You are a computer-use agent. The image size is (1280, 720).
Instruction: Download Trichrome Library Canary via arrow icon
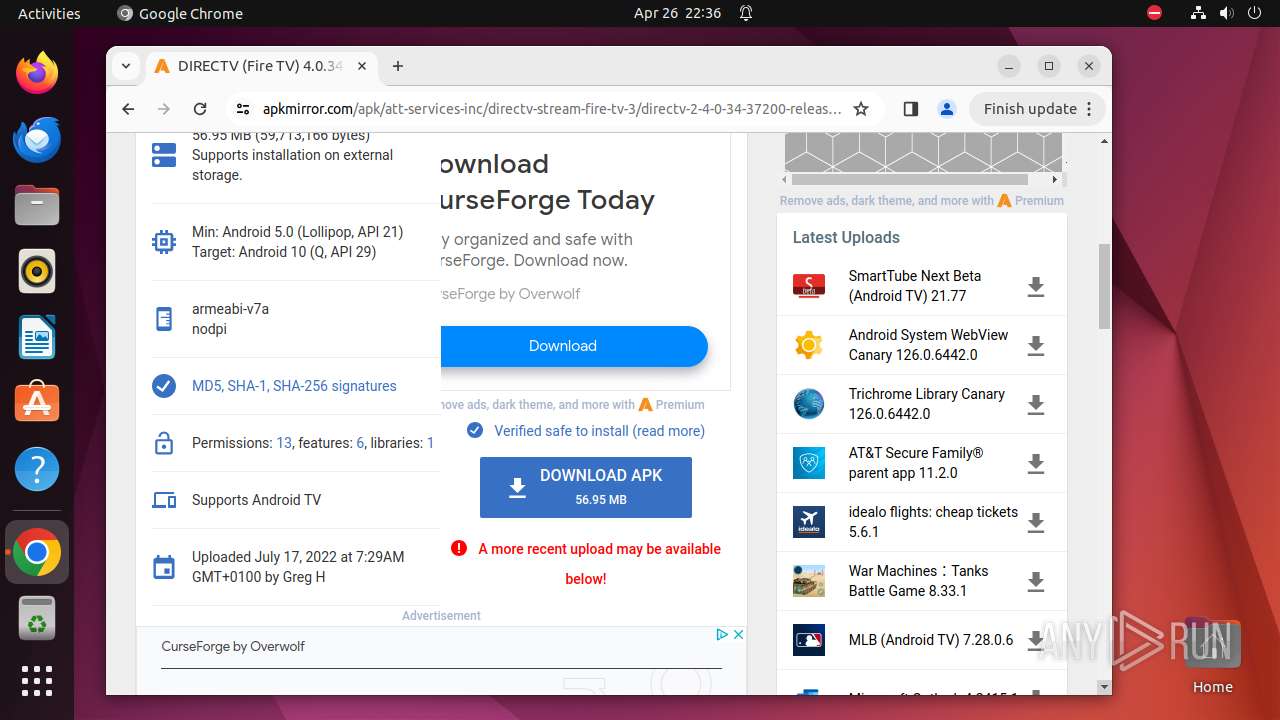[1036, 405]
